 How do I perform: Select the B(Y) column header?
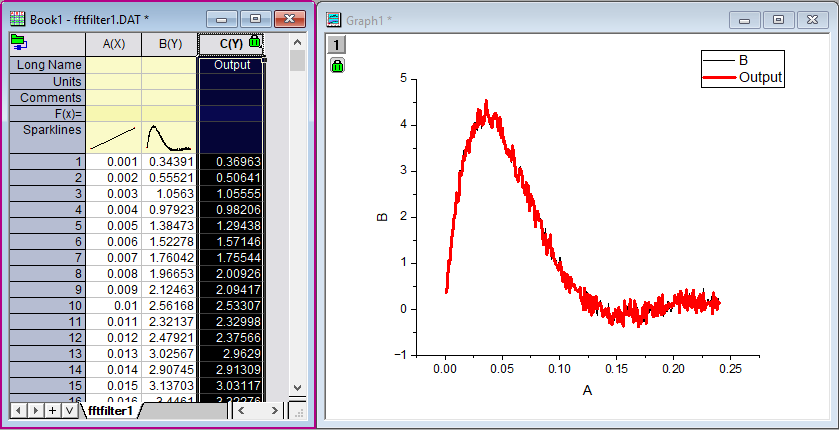(x=169, y=44)
